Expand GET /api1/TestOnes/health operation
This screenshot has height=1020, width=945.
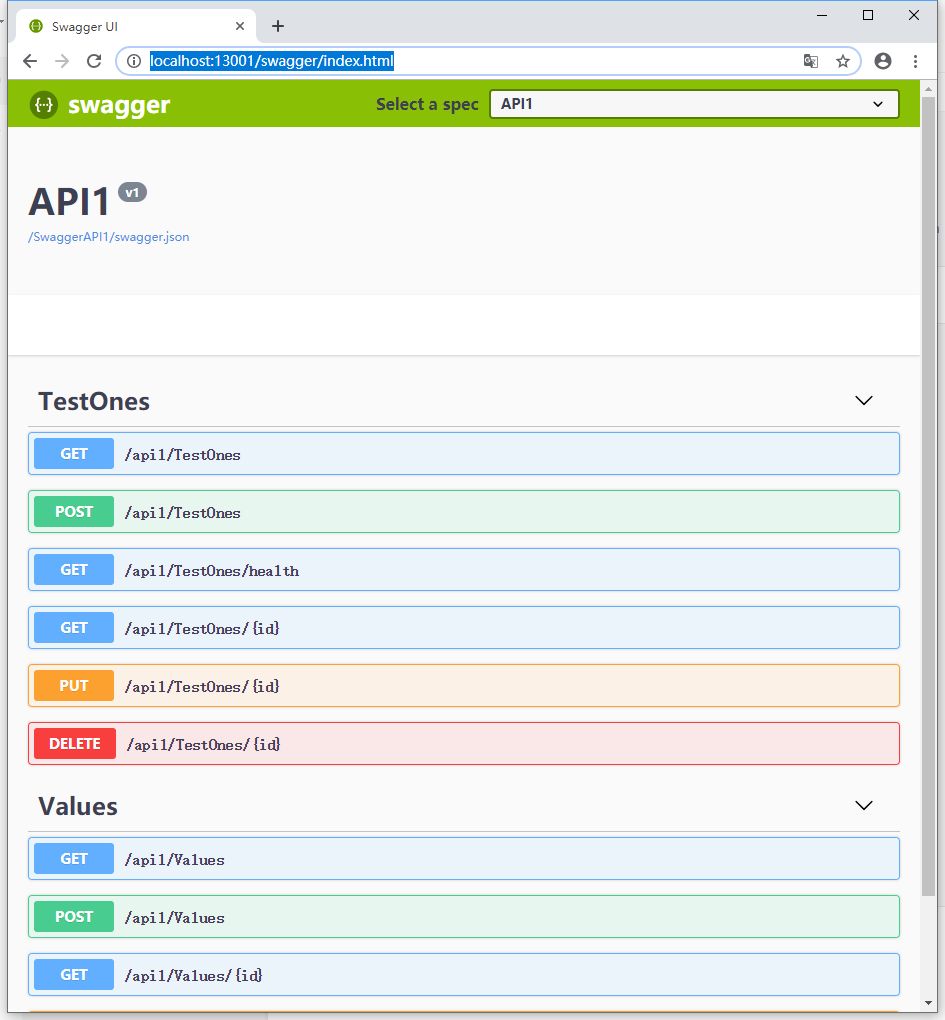[464, 569]
